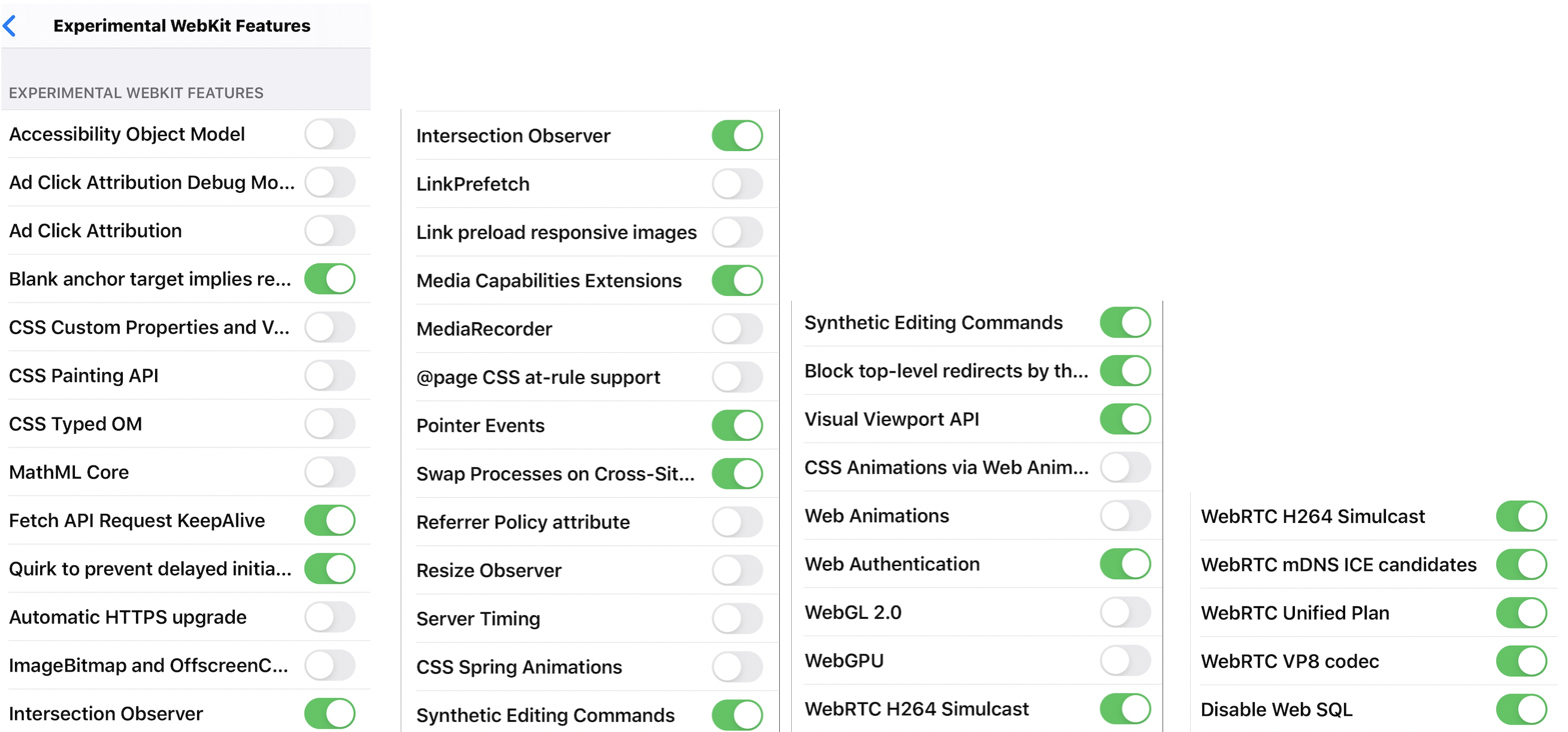Turn off Disable Web SQL toggle
Image resolution: width=1568 pixels, height=732 pixels.
(1521, 709)
